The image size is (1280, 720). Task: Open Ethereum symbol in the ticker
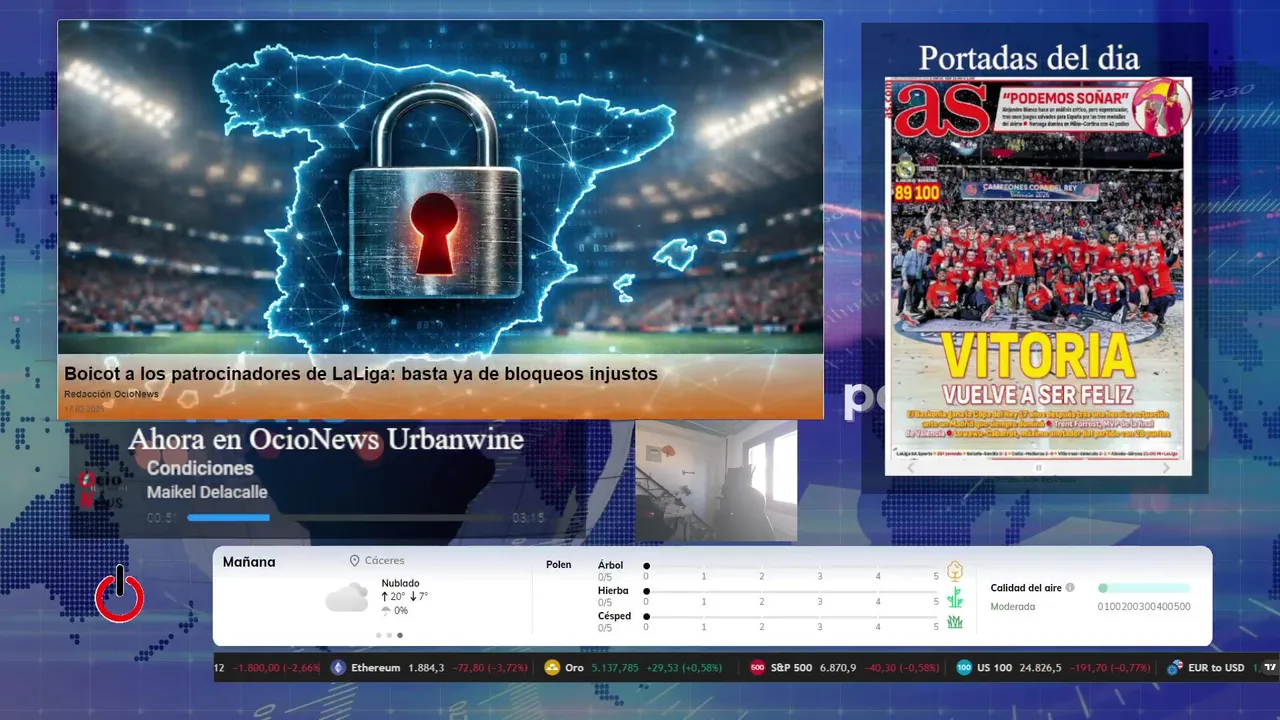[376, 668]
